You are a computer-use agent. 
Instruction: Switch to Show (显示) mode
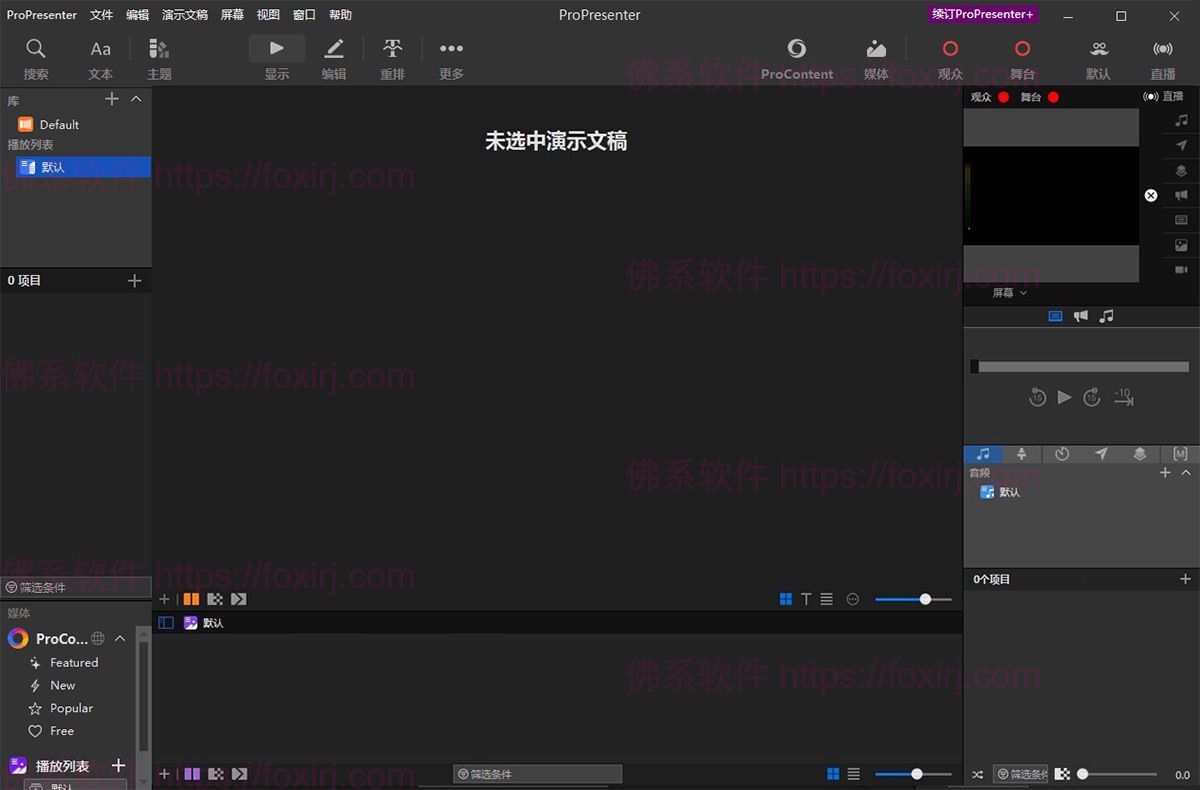coord(277,58)
